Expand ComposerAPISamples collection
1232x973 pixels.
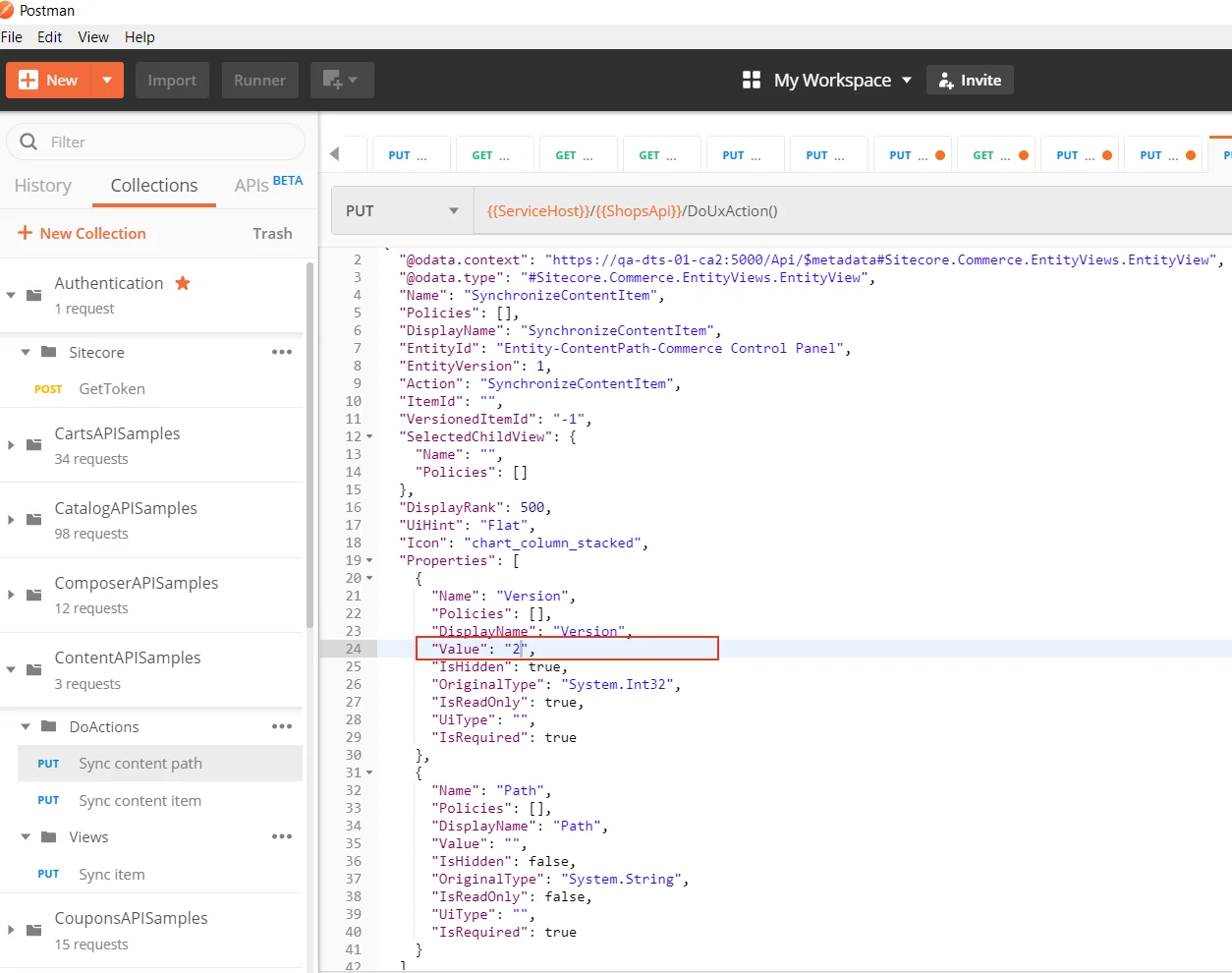(x=11, y=595)
